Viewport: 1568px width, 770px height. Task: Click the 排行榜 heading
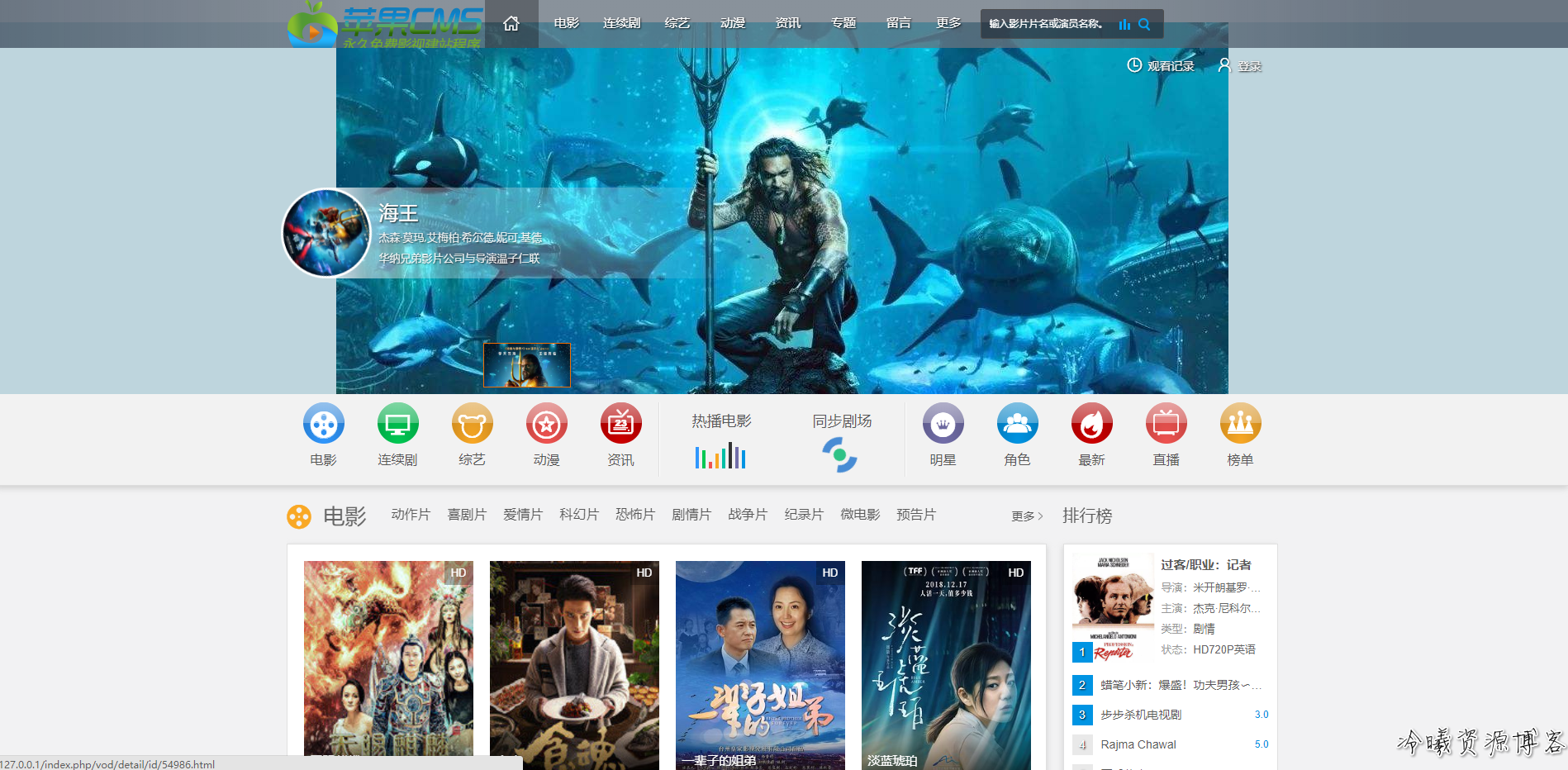[1087, 516]
